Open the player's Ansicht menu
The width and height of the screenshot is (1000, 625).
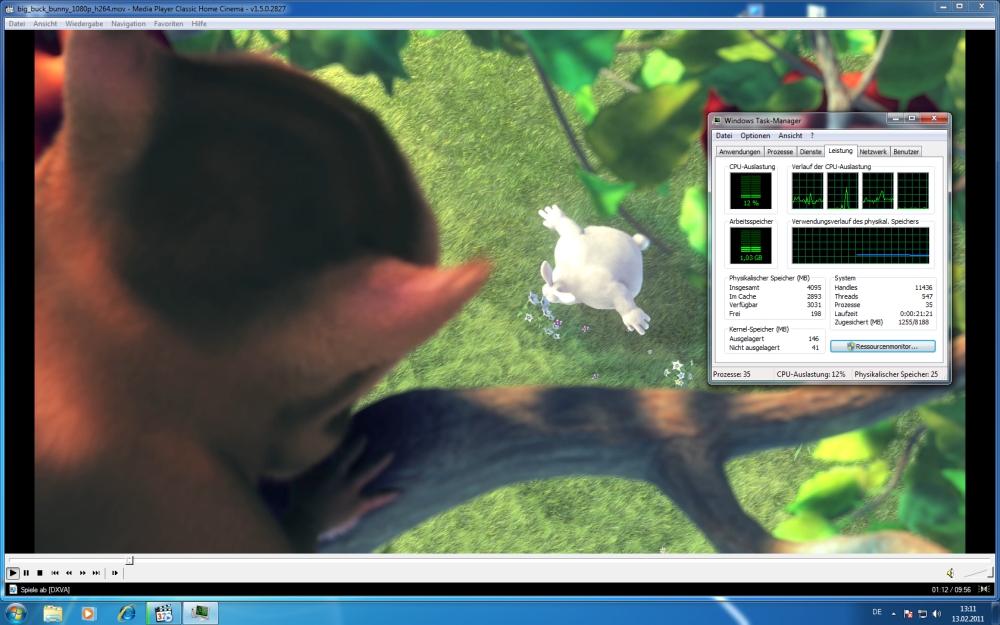[x=45, y=24]
